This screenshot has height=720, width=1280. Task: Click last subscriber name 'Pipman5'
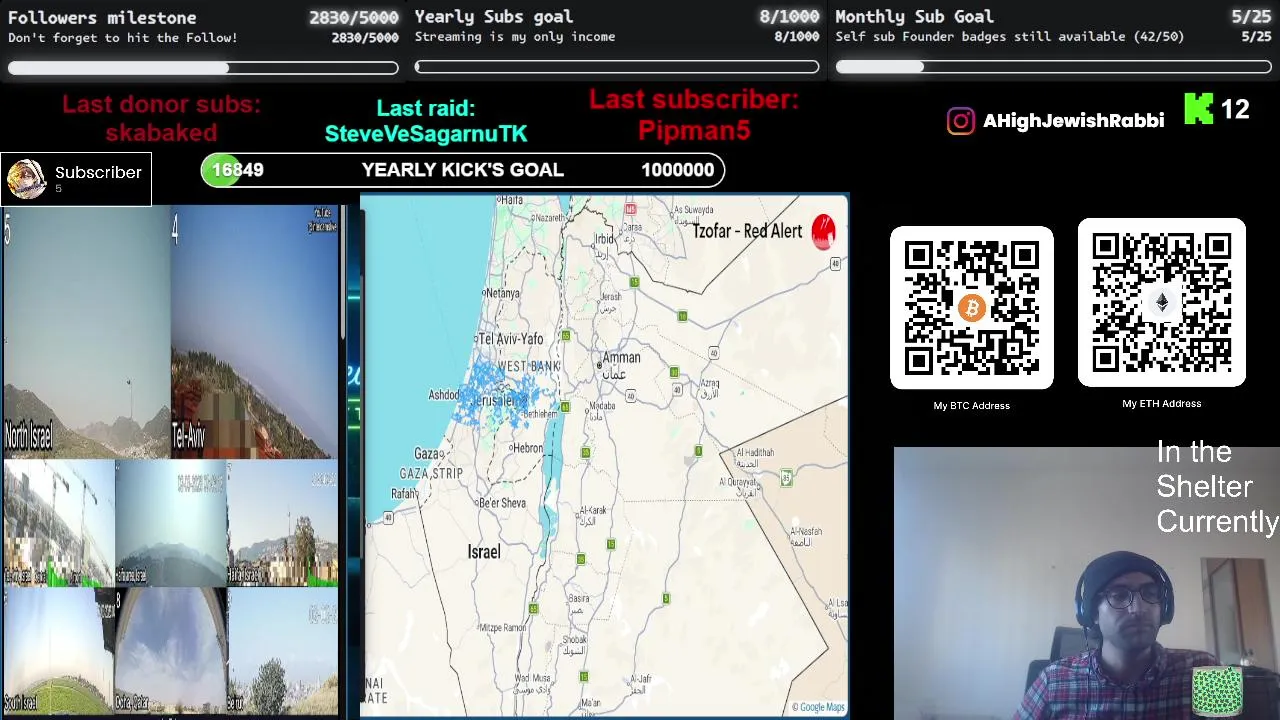coord(694,130)
